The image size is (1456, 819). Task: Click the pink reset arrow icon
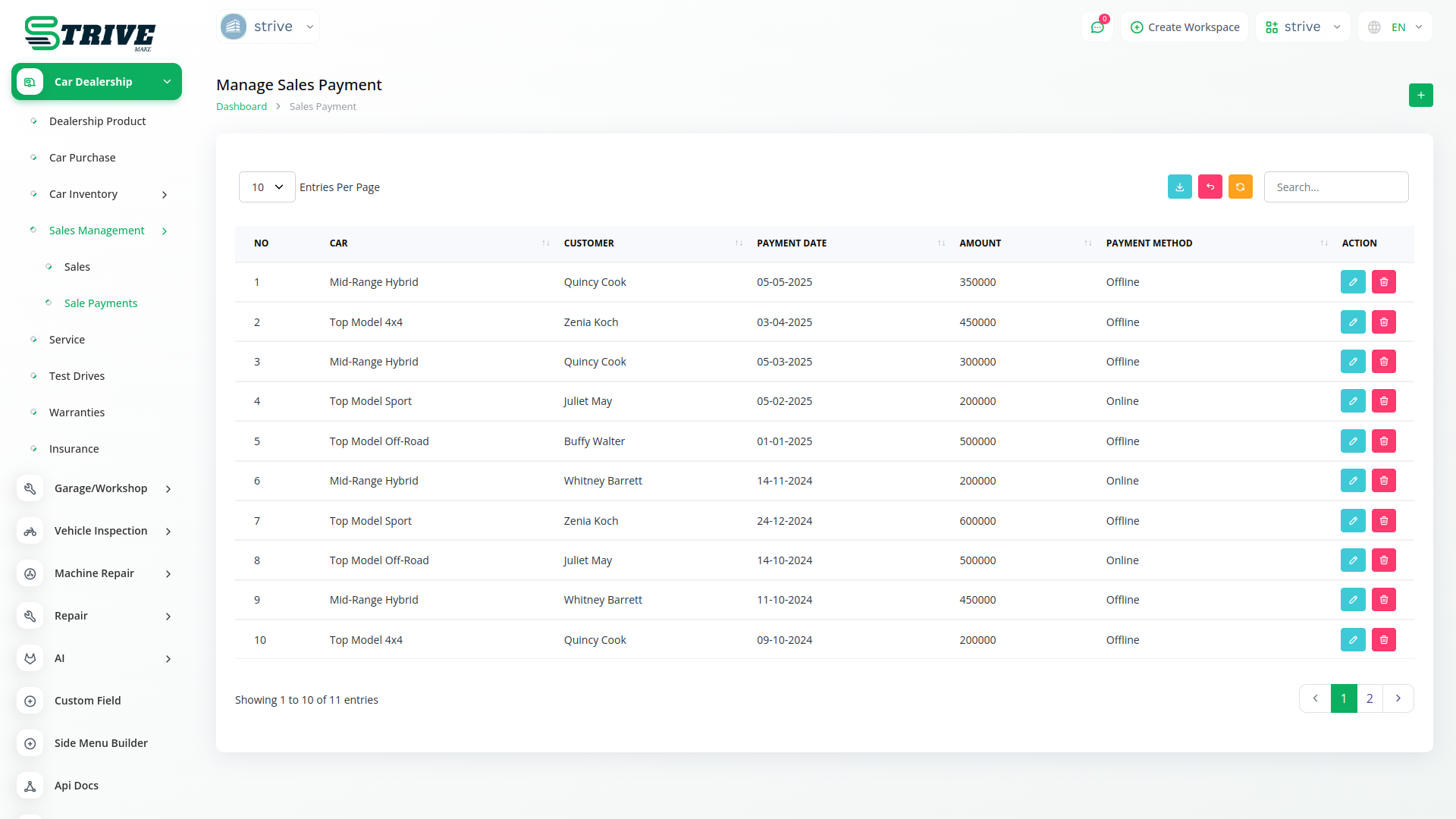coord(1210,187)
